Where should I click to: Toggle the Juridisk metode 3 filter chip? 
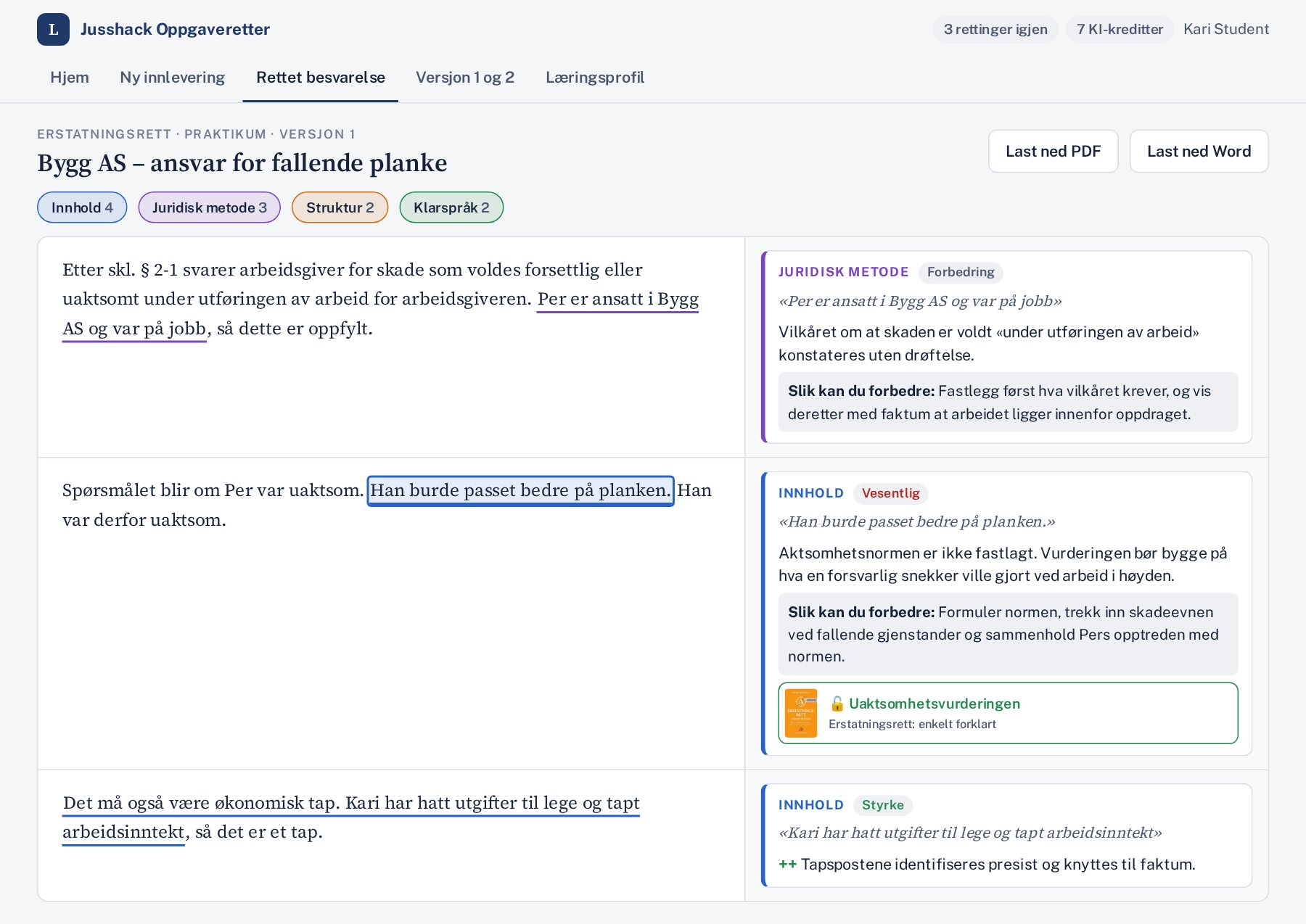[x=210, y=207]
